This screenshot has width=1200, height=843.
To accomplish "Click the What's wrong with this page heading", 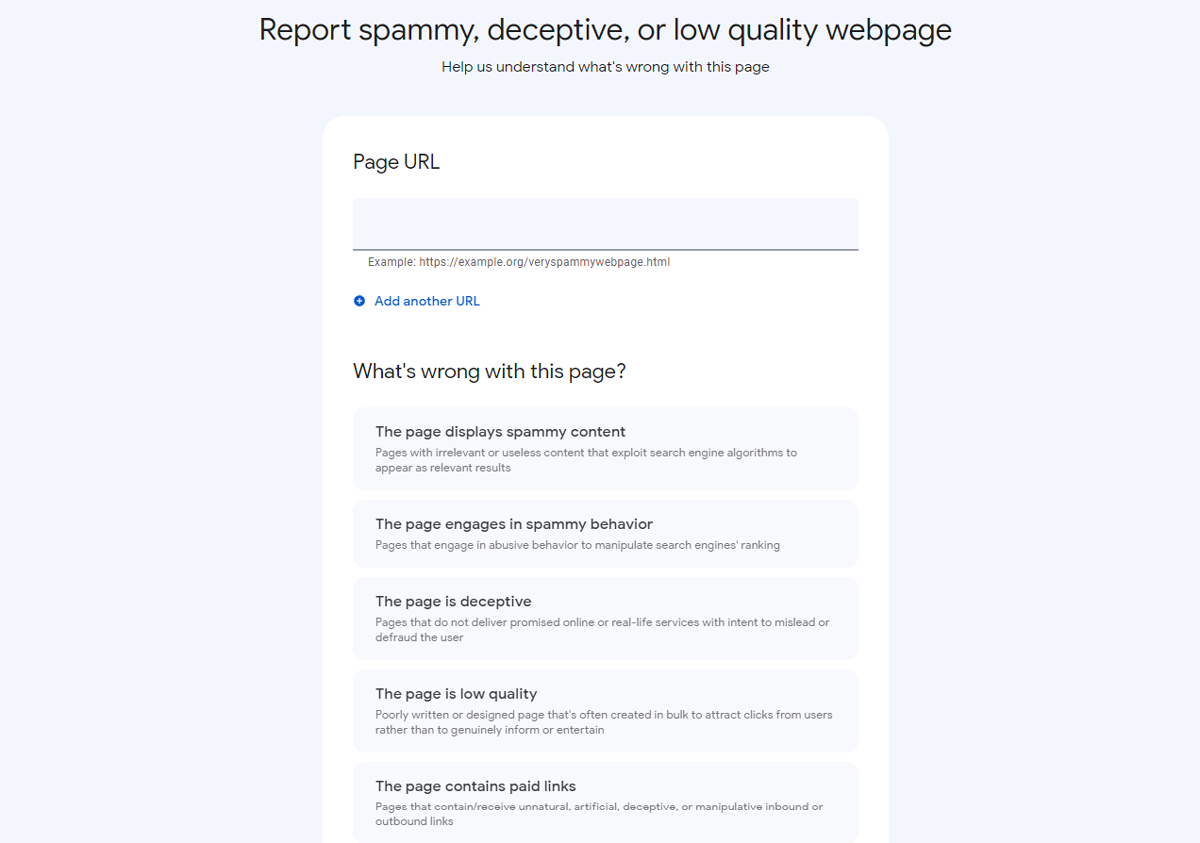I will click(489, 371).
